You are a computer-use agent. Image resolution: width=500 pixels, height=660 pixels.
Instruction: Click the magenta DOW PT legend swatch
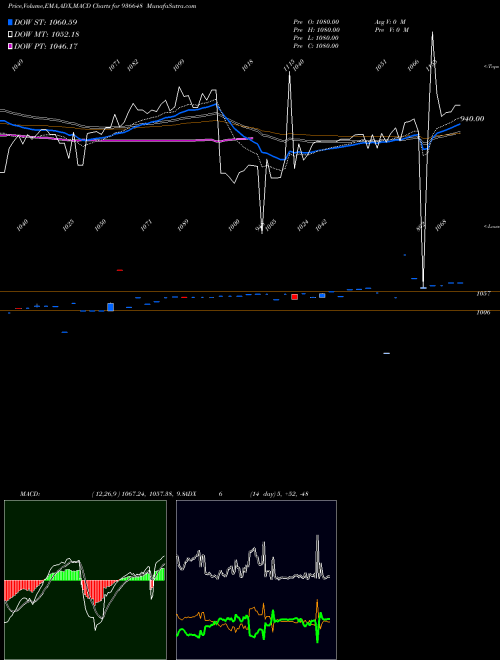pos(10,47)
